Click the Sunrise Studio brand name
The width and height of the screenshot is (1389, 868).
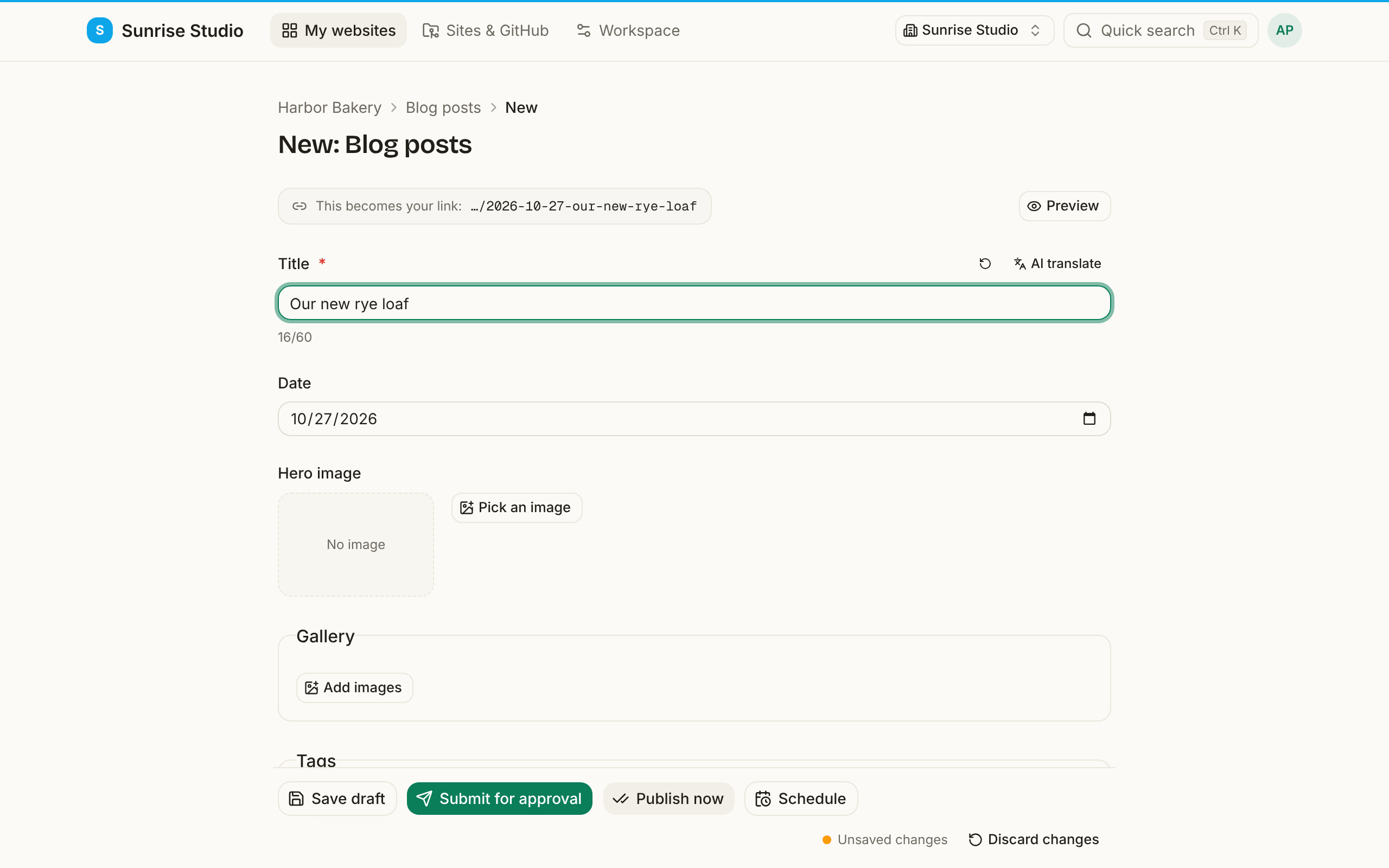pos(182,30)
